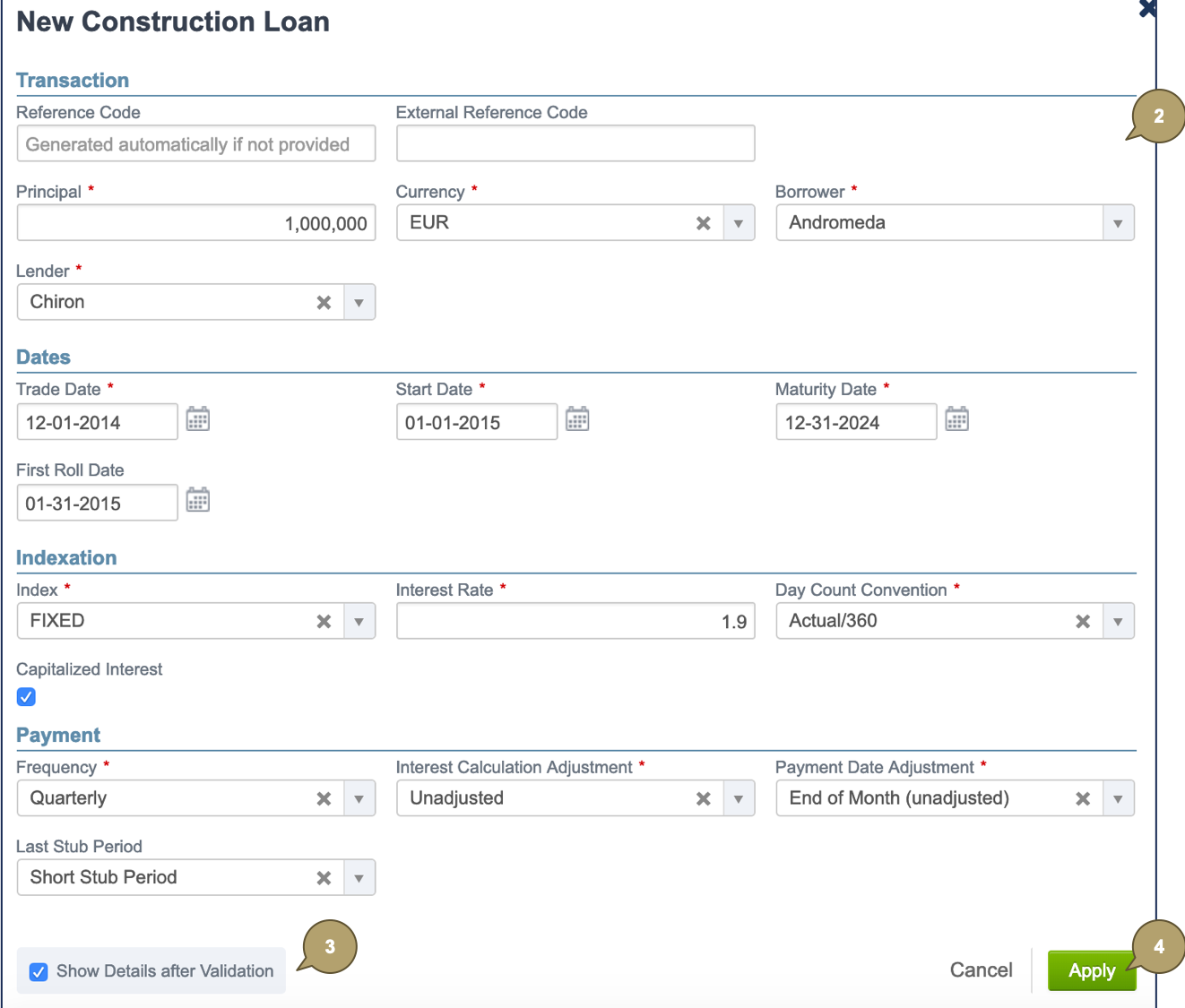Clear the Chiron lender selection
The image size is (1185, 1008).
point(324,302)
